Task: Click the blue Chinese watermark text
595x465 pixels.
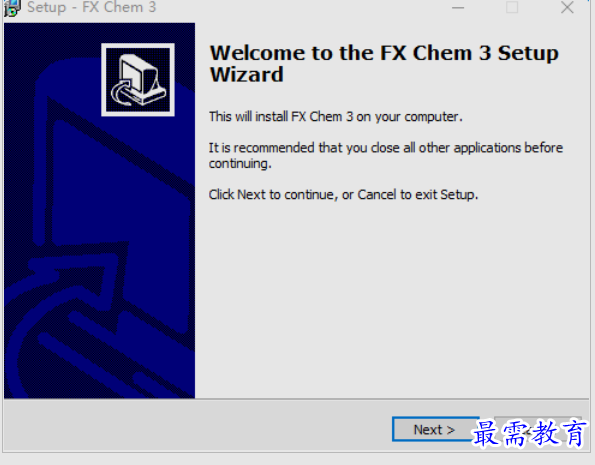Action: (529, 433)
